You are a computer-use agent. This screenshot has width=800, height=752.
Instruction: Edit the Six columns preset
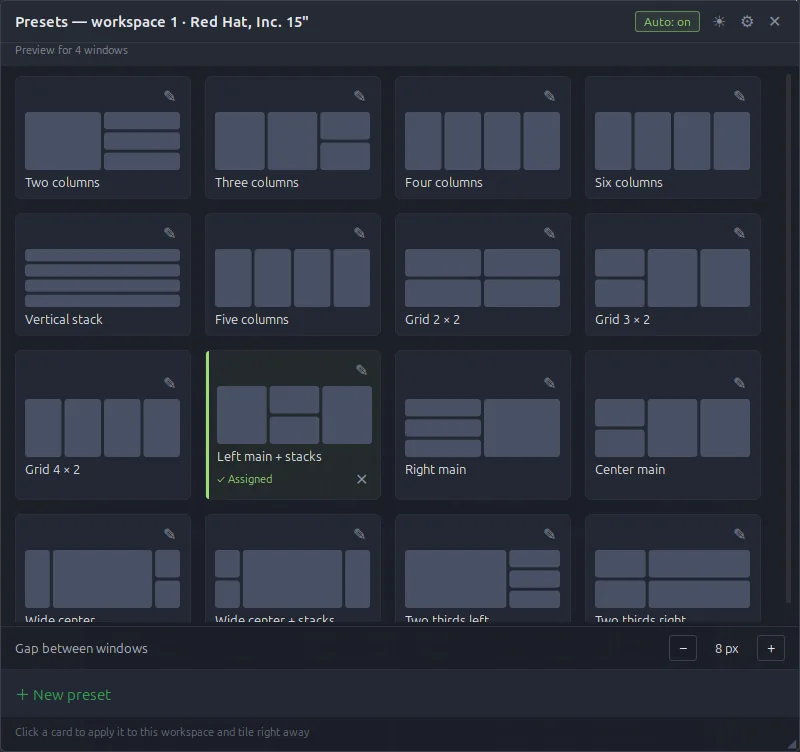pos(739,96)
